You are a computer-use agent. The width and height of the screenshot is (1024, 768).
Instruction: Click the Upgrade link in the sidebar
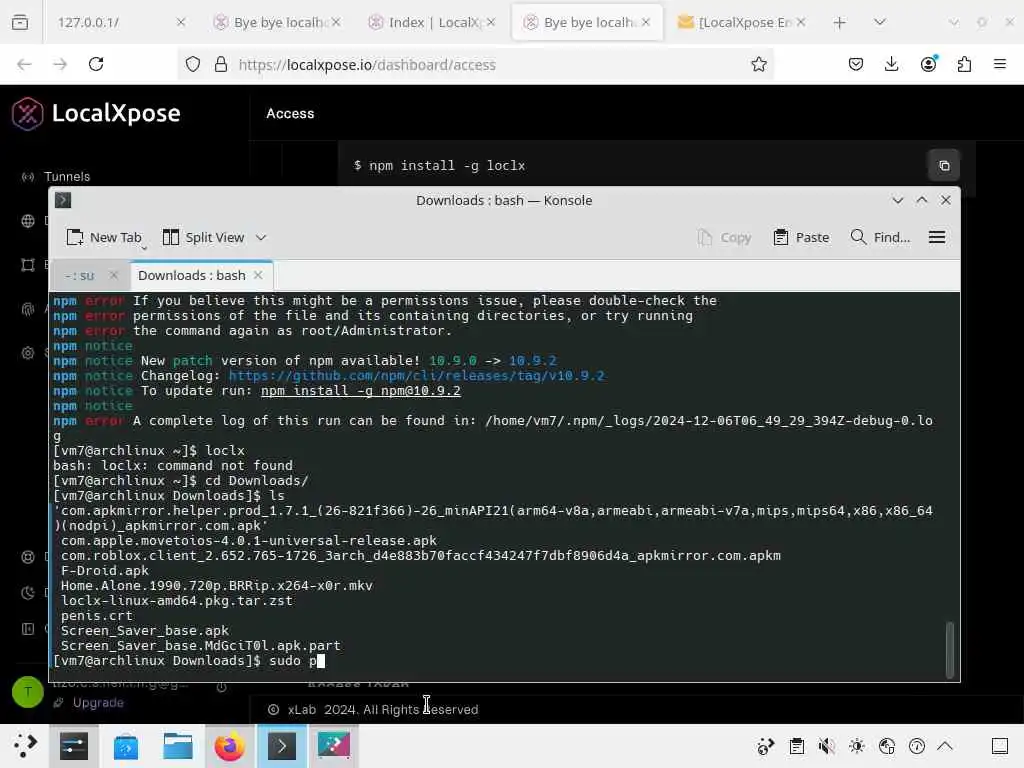98,703
